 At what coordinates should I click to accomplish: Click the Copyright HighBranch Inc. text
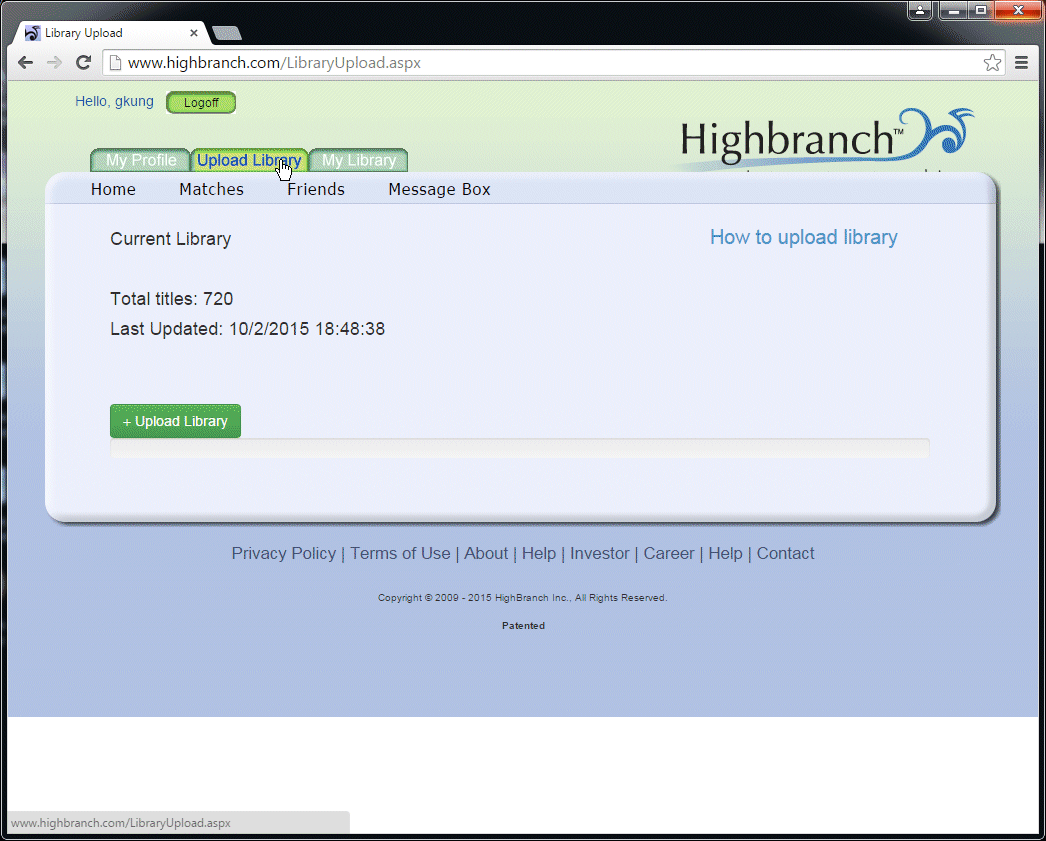click(x=522, y=598)
